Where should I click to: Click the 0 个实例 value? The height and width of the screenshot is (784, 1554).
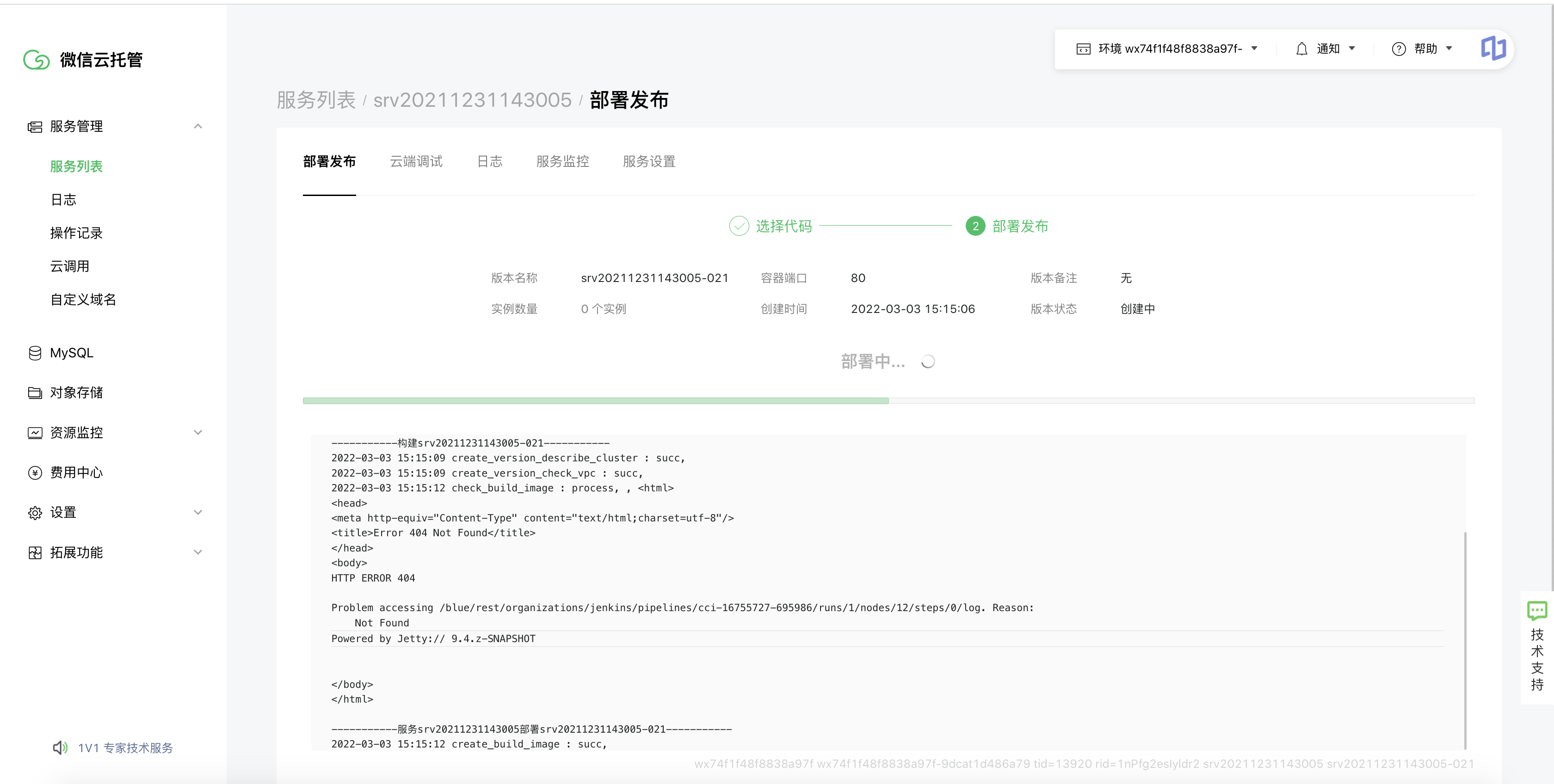point(603,309)
